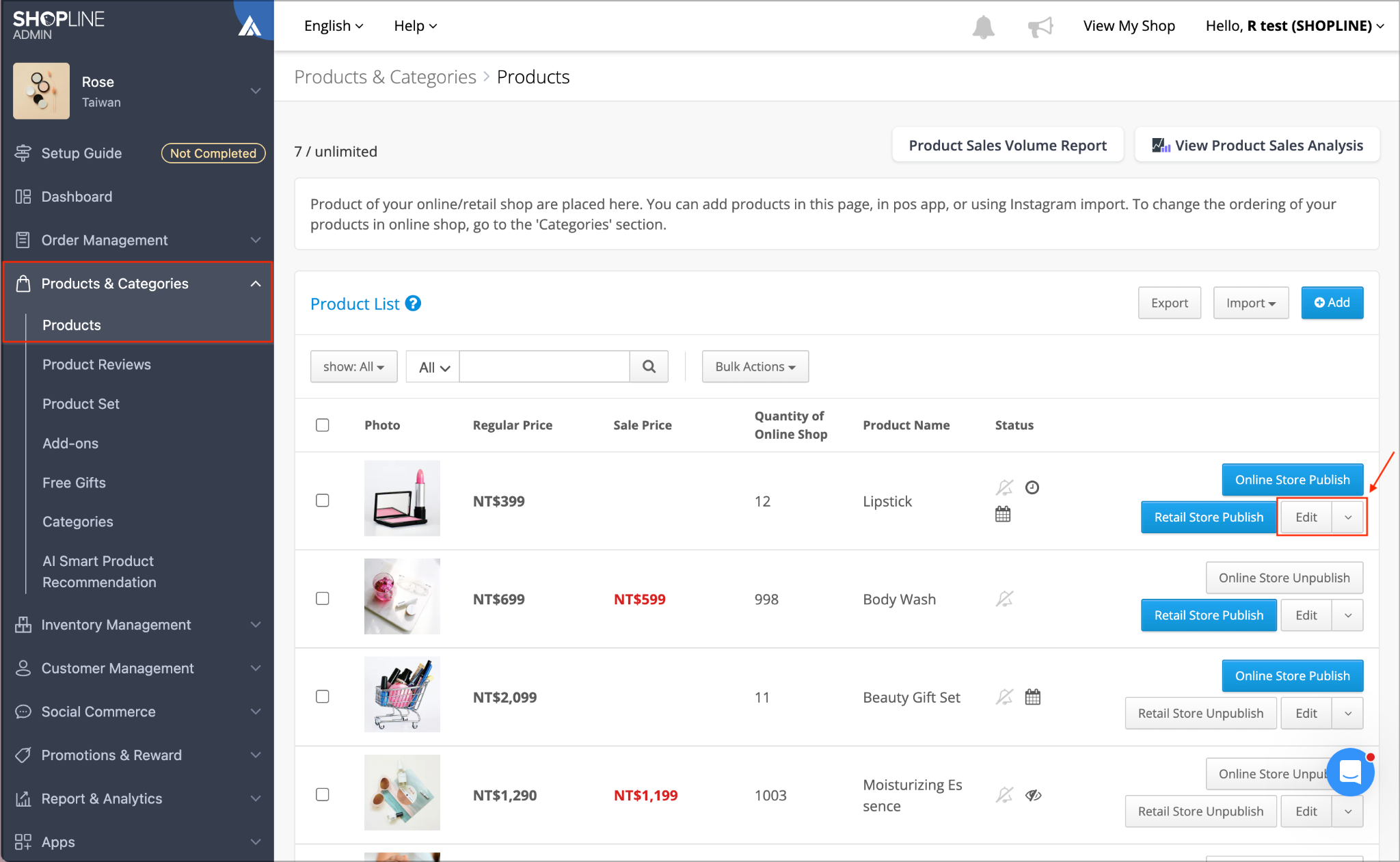Click Online Store Unpublish for Body Wash
1400x862 pixels.
pyautogui.click(x=1284, y=578)
